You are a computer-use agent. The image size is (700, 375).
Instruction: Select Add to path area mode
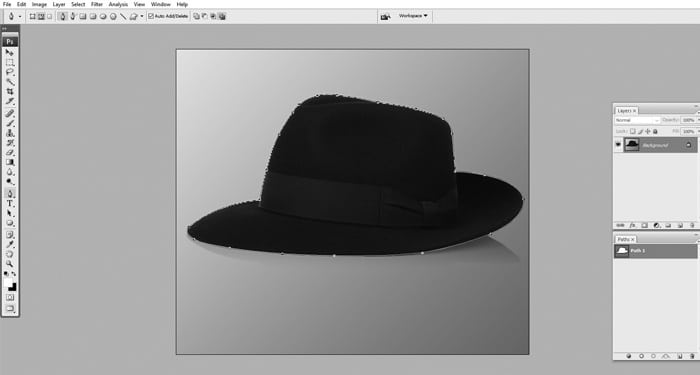point(196,17)
